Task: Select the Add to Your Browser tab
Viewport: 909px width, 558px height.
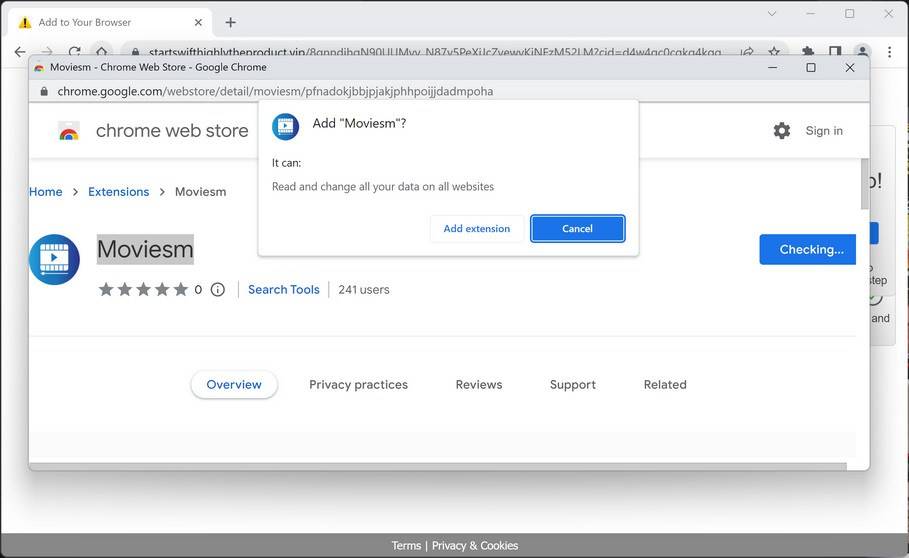Action: tap(110, 23)
